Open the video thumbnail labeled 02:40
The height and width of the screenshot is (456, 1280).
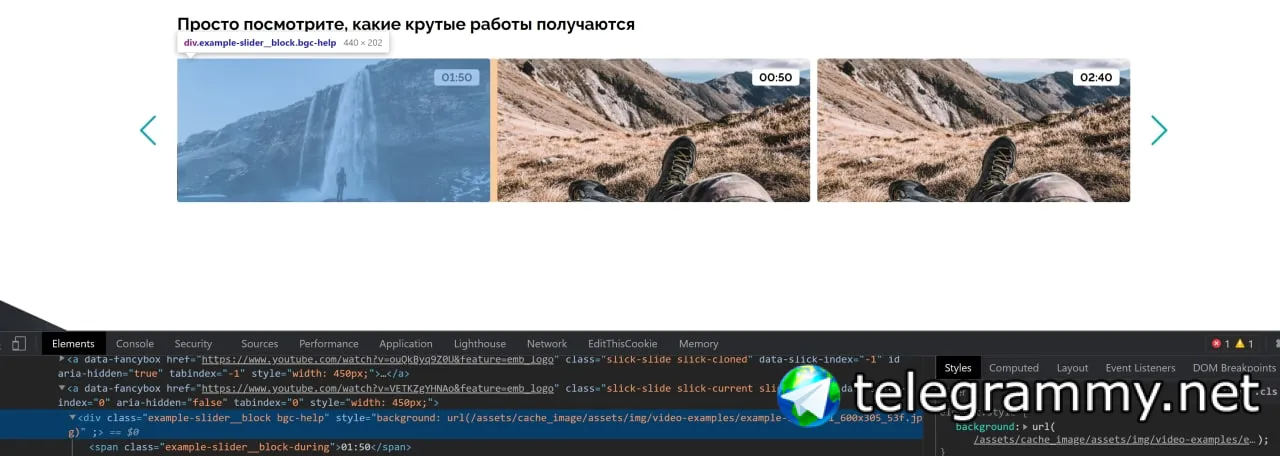pyautogui.click(x=973, y=130)
